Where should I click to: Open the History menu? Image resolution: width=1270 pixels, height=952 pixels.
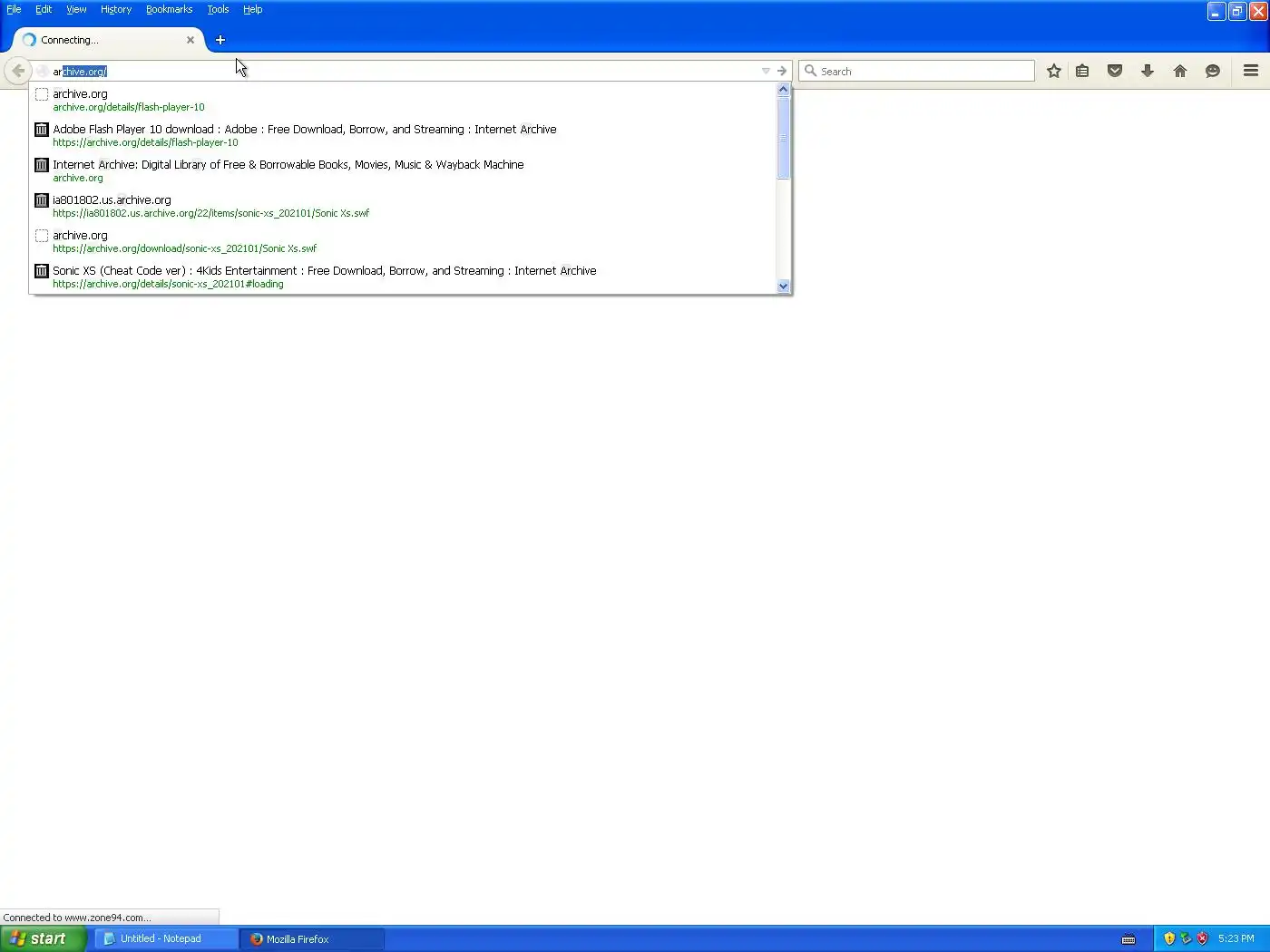point(116,9)
